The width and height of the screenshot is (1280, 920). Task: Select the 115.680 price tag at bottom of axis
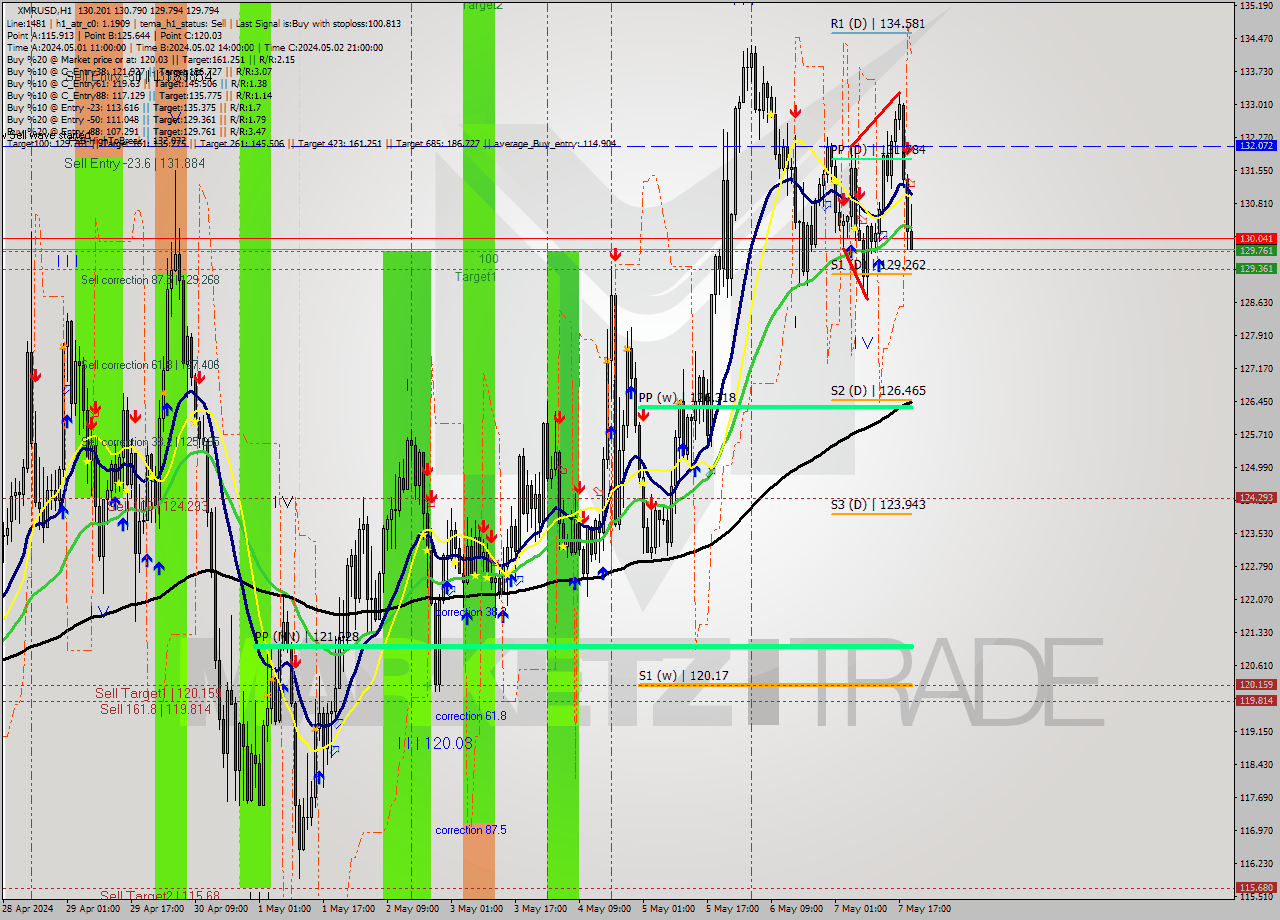pyautogui.click(x=1256, y=887)
